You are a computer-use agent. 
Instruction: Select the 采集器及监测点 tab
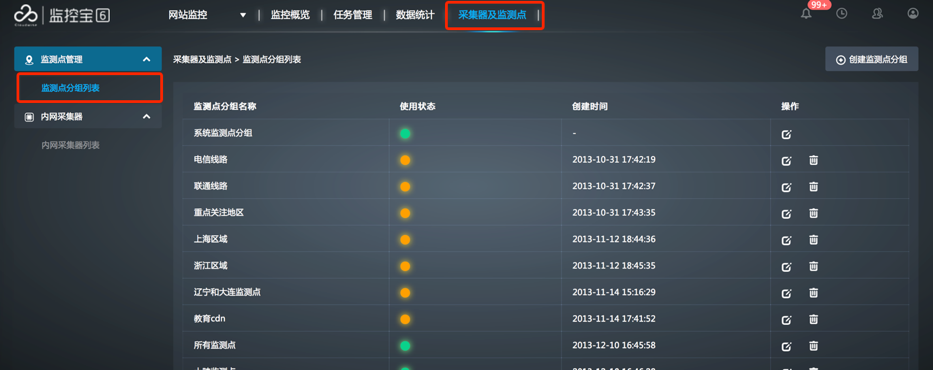coord(492,15)
